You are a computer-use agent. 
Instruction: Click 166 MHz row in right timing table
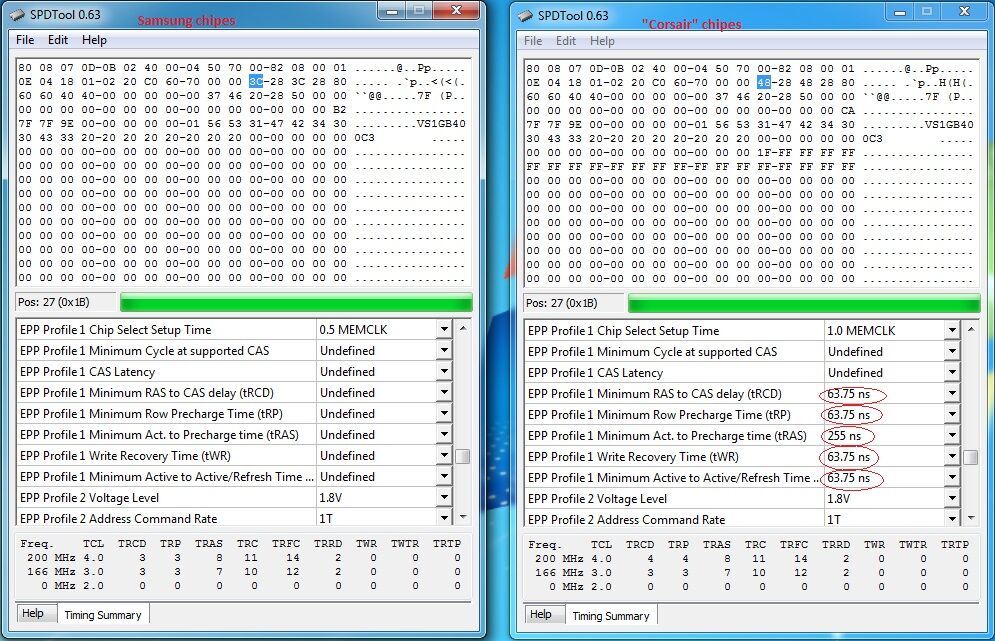(x=751, y=572)
